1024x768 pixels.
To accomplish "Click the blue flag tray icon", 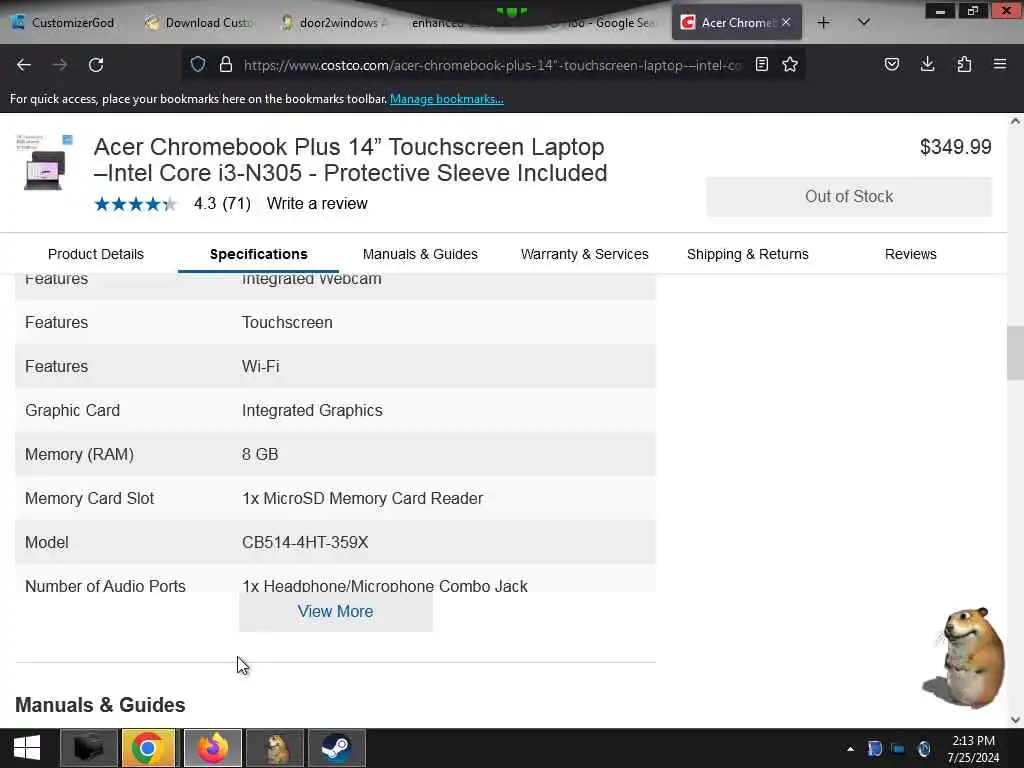I will click(875, 749).
